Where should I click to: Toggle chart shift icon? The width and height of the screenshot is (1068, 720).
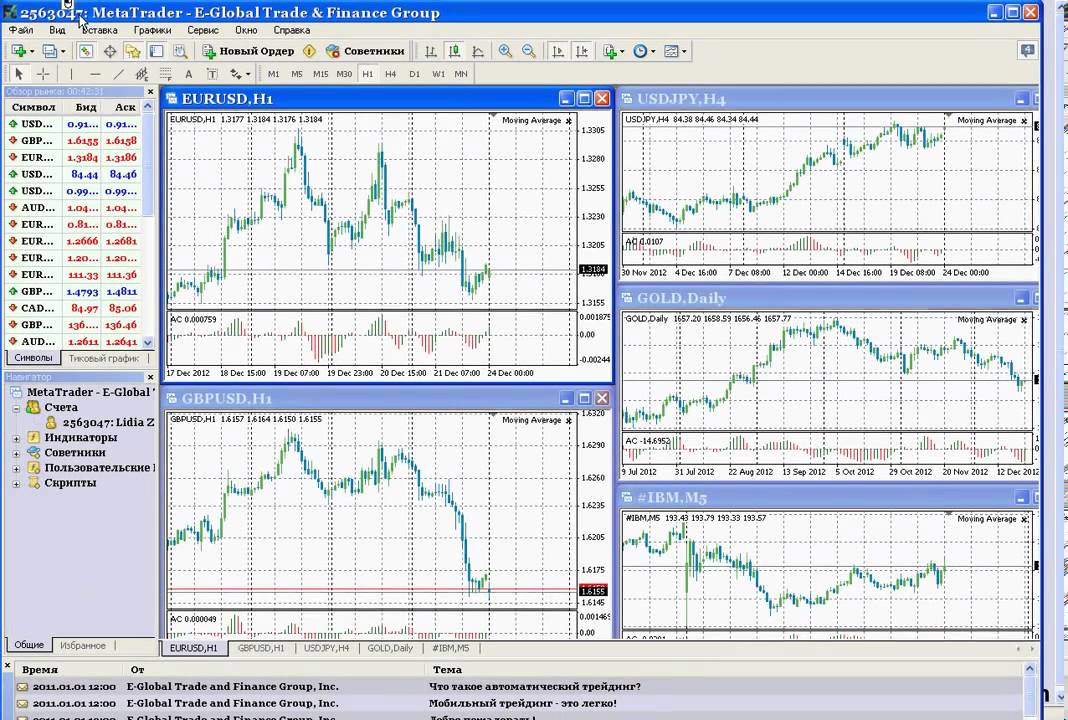(x=582, y=51)
